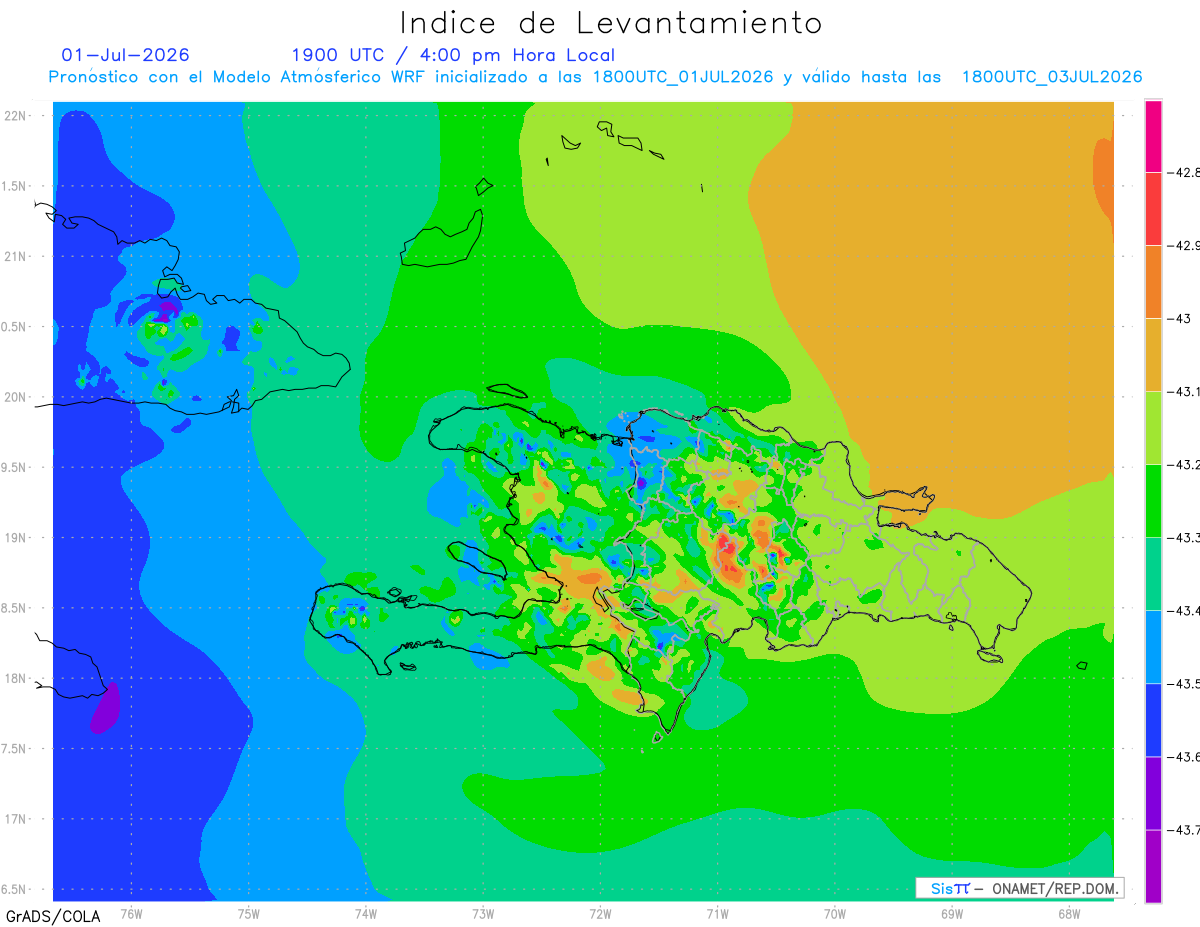
Task: Pick the yellow-green legend swatch below -43.1
Action: click(x=1153, y=427)
